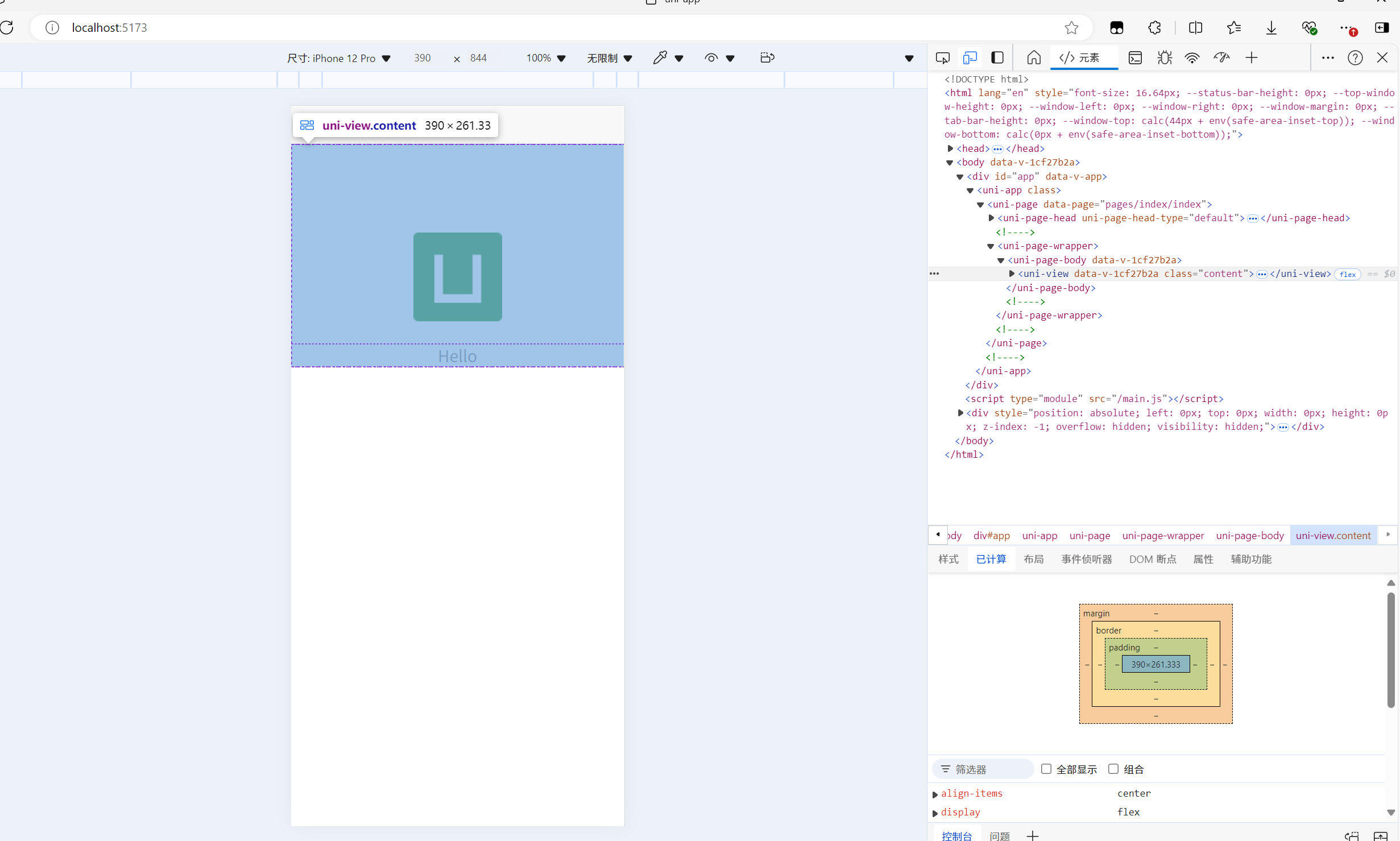The width and height of the screenshot is (1400, 841).
Task: Toggle device emulation mode icon
Action: 970,57
